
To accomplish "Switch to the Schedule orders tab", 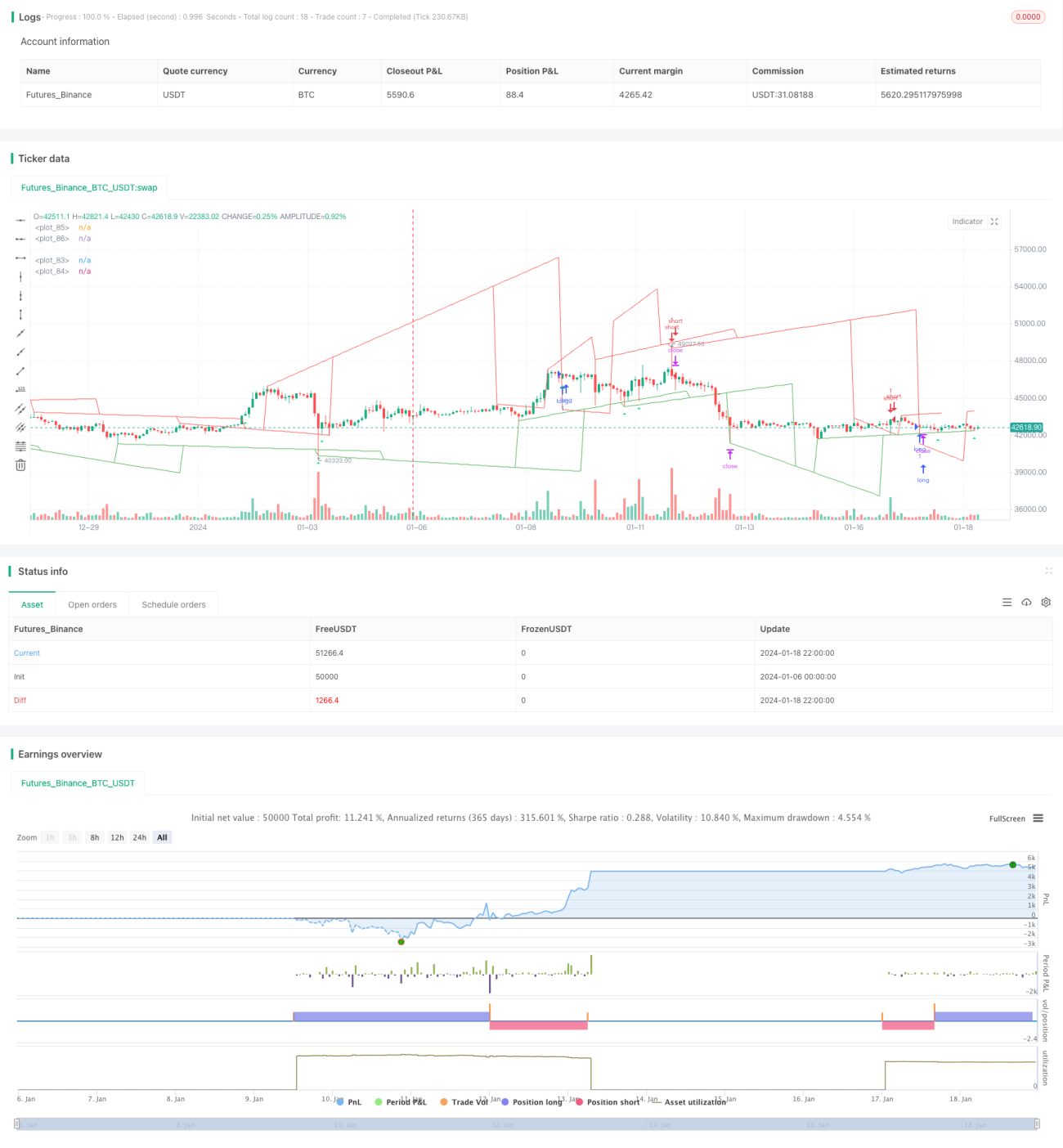I will tap(173, 605).
